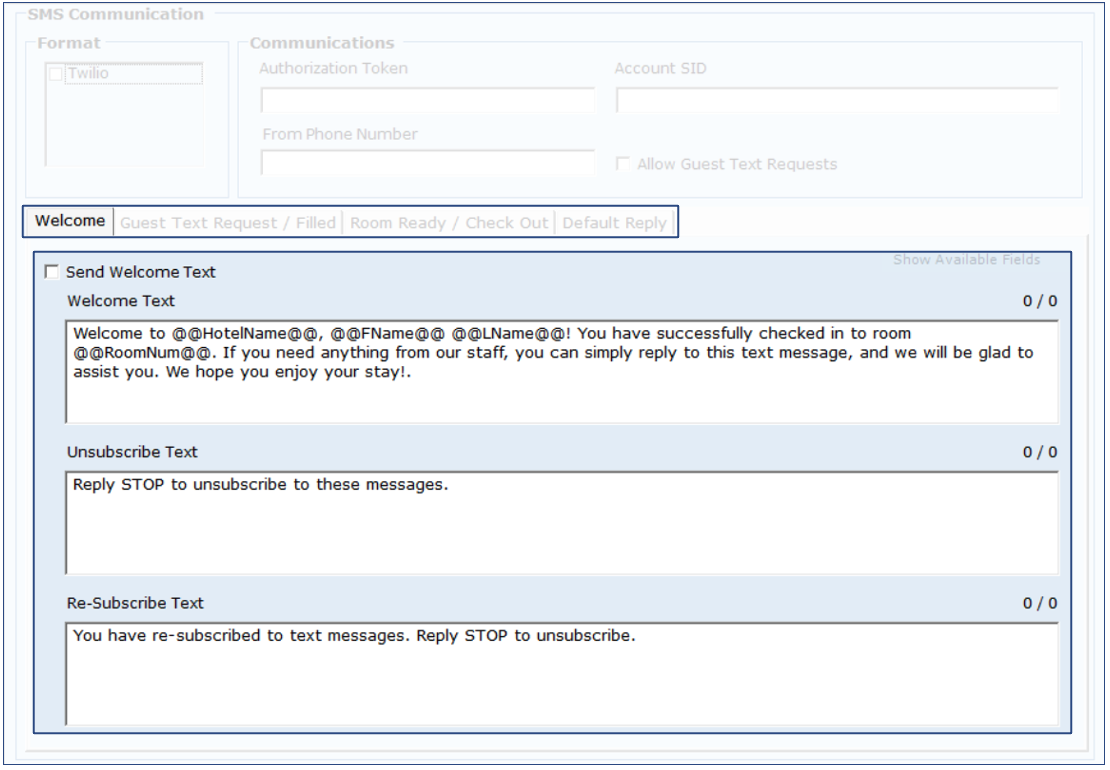Select the Room Ready / Check Out tab
Viewport: 1110px width, 770px height.
pos(449,223)
